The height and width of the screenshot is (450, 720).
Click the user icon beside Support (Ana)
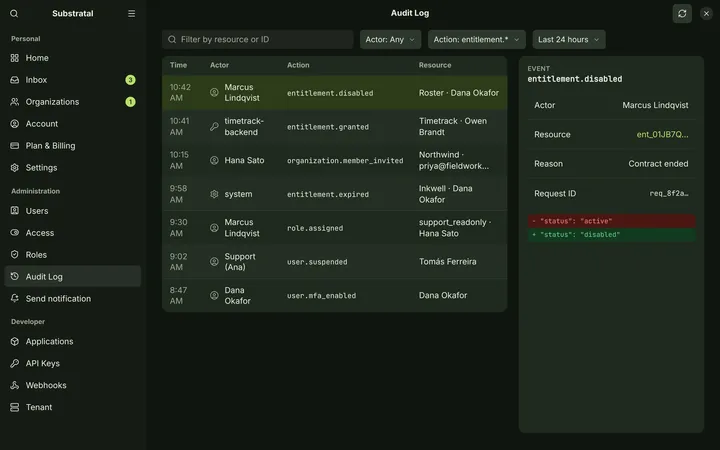click(214, 262)
